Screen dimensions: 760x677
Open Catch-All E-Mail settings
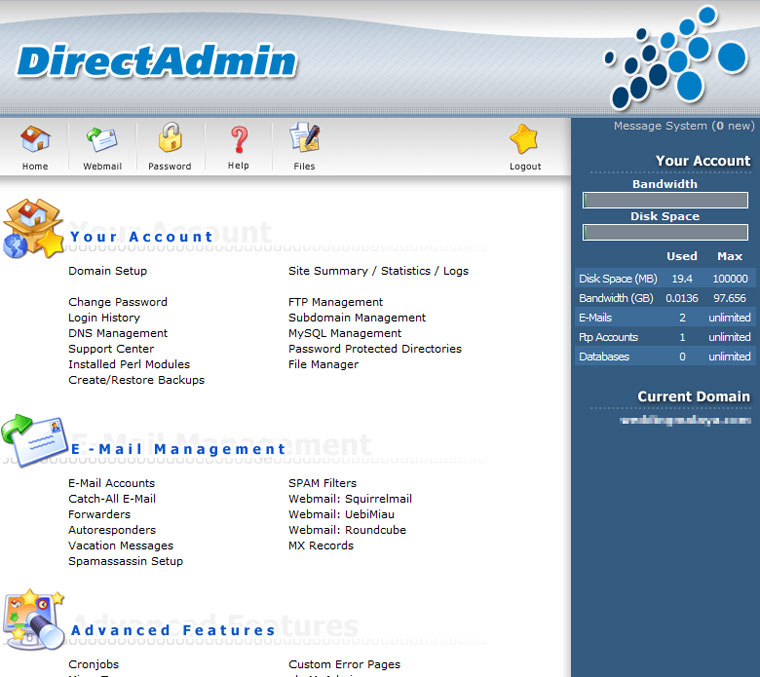[x=112, y=499]
